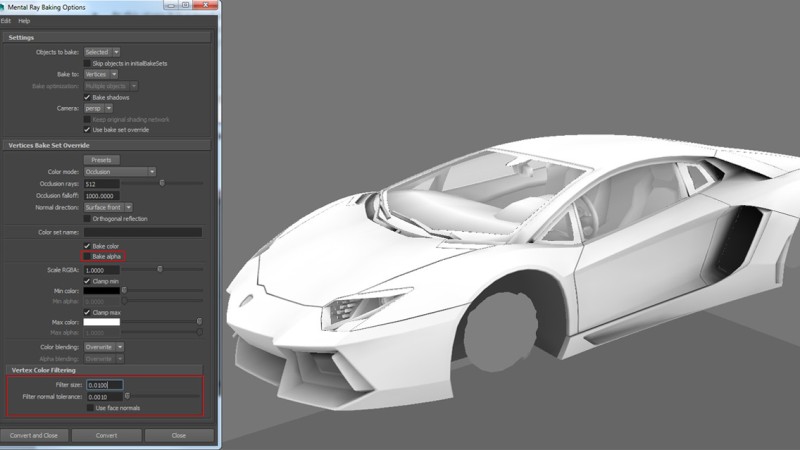Adjust the Occlusion rays slider

162,183
